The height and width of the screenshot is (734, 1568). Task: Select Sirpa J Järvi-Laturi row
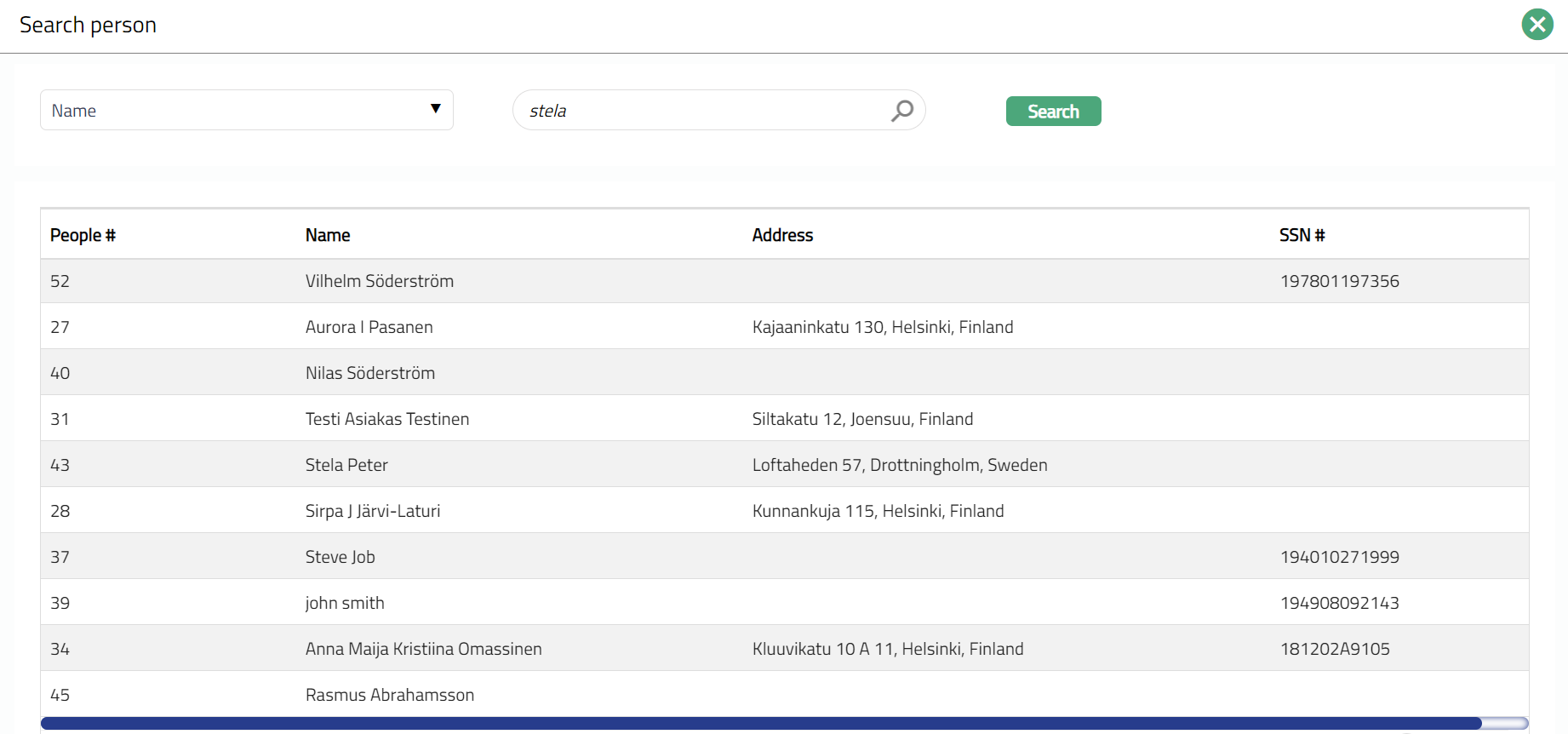373,511
